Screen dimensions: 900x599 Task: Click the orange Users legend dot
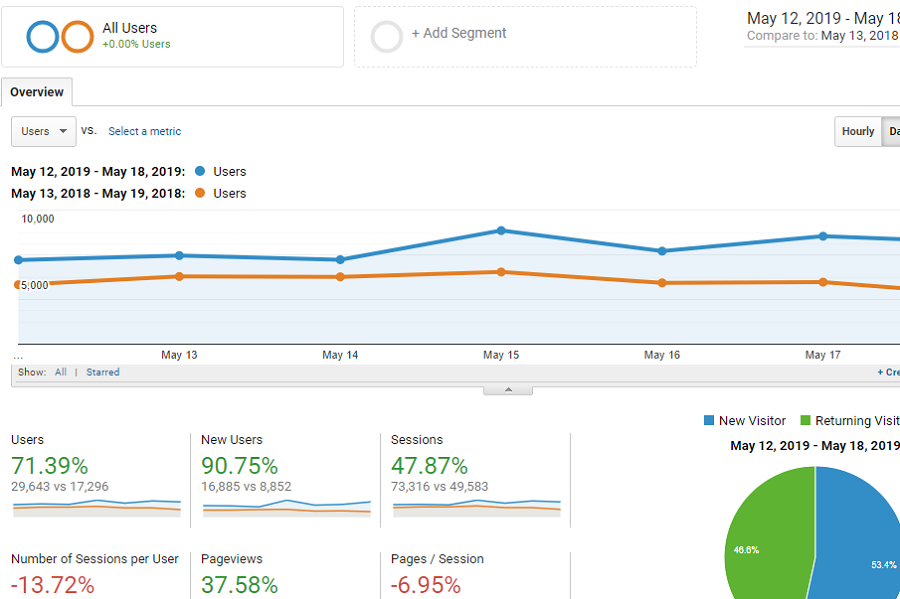(x=200, y=193)
